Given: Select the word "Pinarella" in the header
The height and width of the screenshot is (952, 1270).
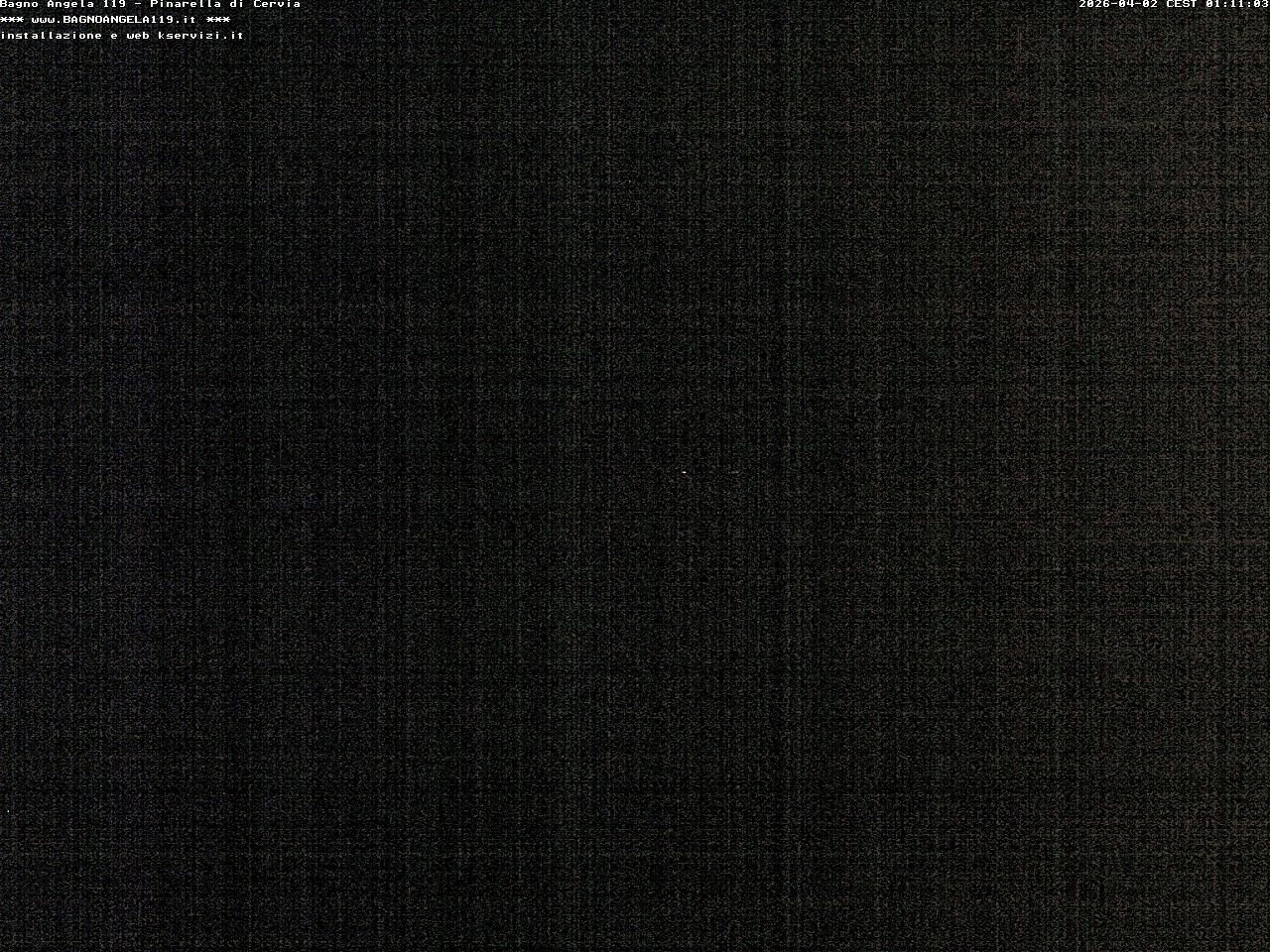Looking at the screenshot, I should tap(185, 5).
